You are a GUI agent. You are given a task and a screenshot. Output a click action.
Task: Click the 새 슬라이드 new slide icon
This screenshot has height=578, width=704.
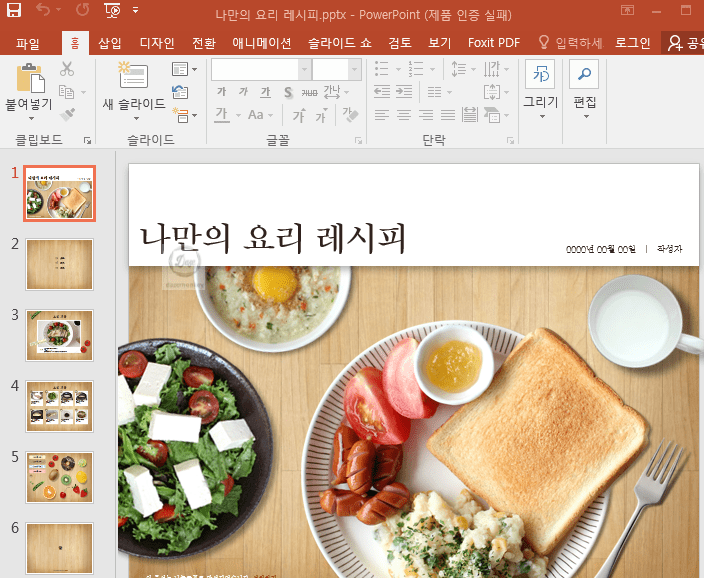pos(133,75)
